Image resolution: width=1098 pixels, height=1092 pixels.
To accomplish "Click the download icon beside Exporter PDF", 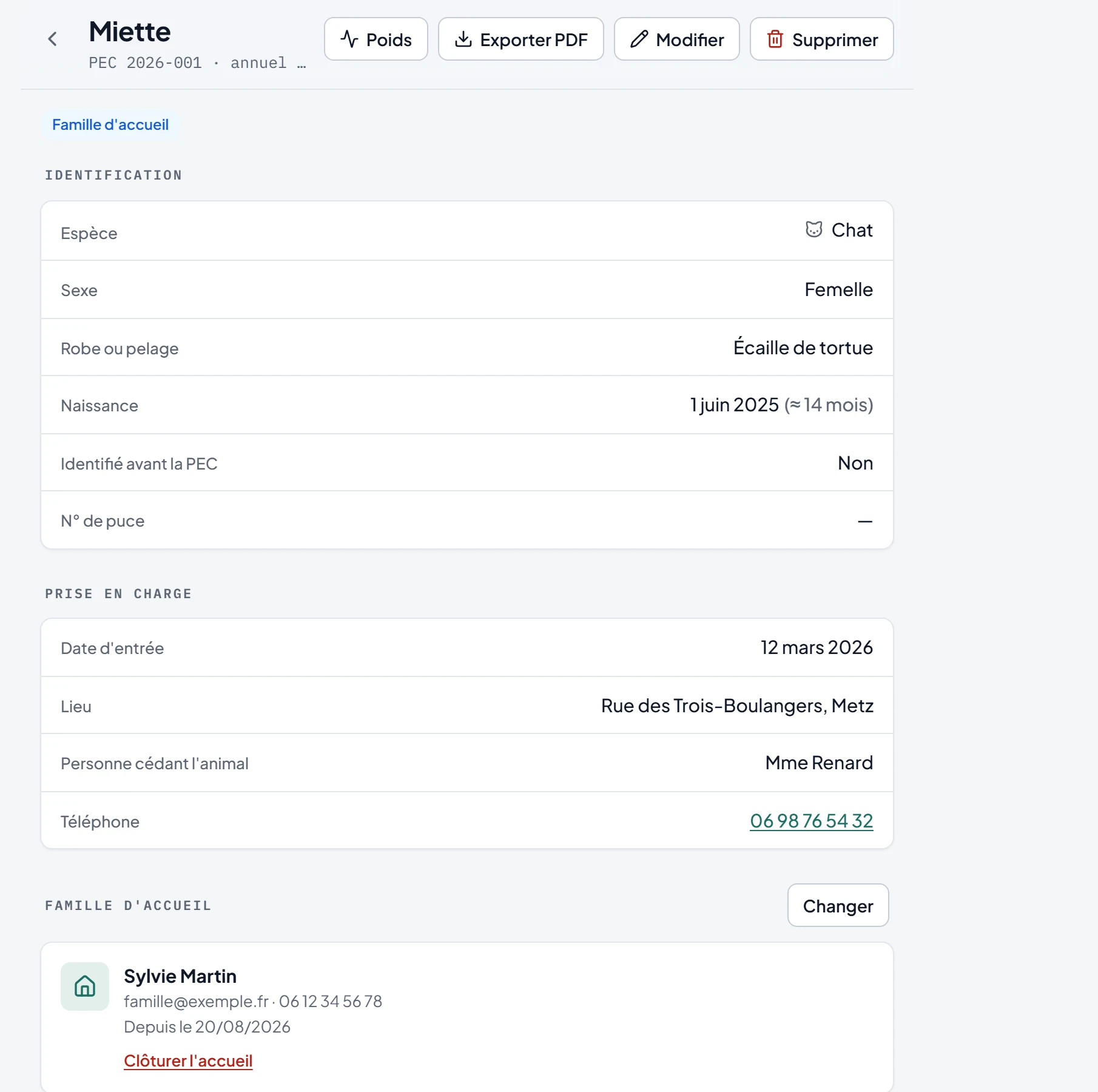I will [x=463, y=39].
